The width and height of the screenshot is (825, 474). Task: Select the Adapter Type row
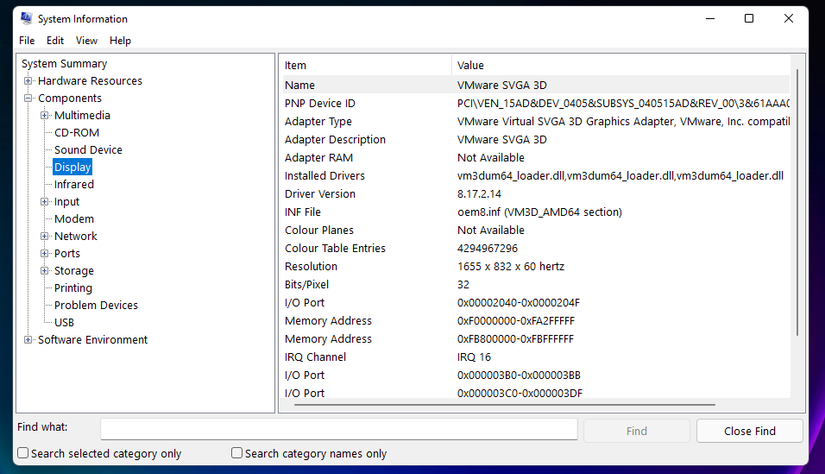pyautogui.click(x=536, y=122)
